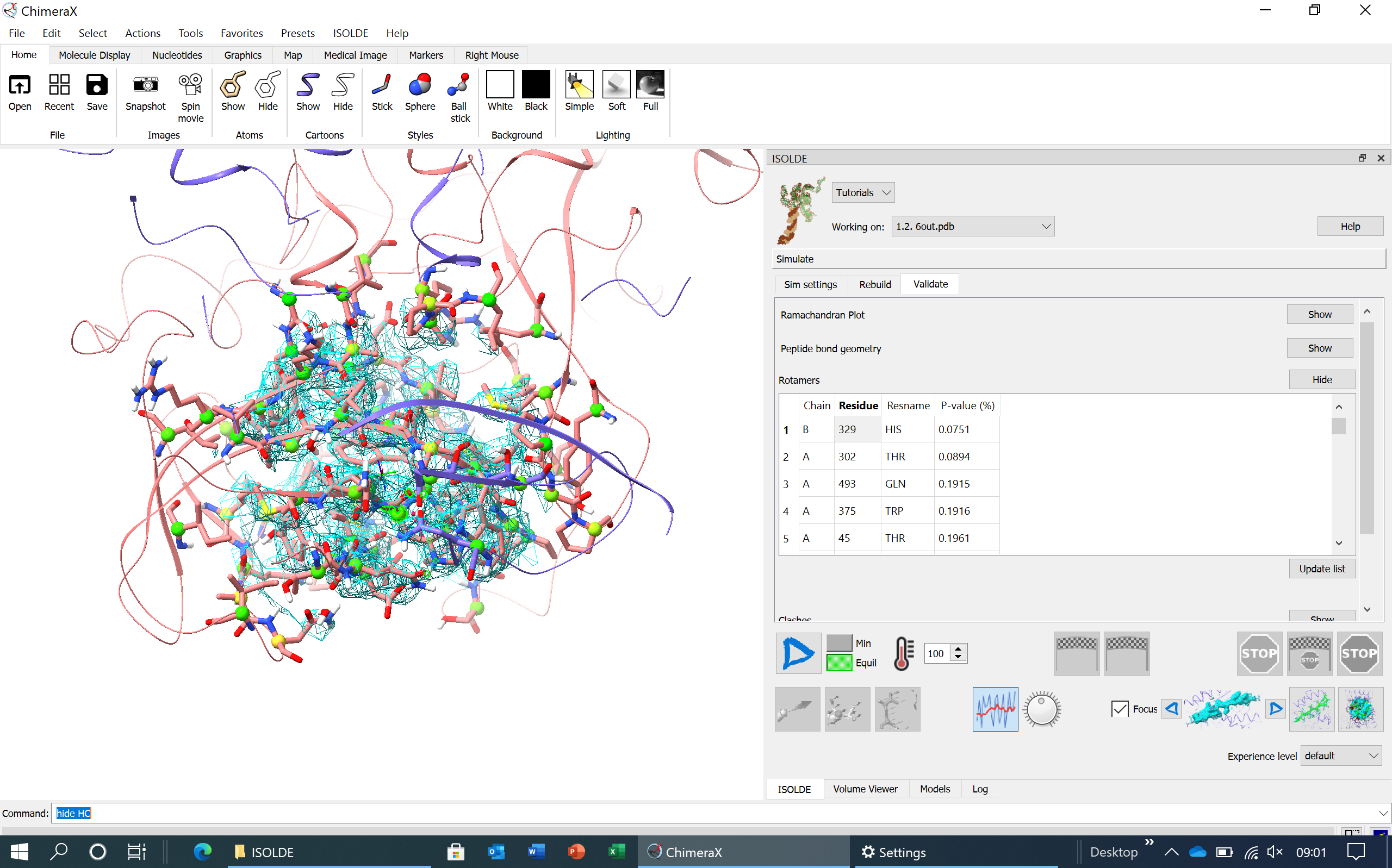This screenshot has height=868, width=1392.
Task: Click the Spin movie icon
Action: (190, 85)
